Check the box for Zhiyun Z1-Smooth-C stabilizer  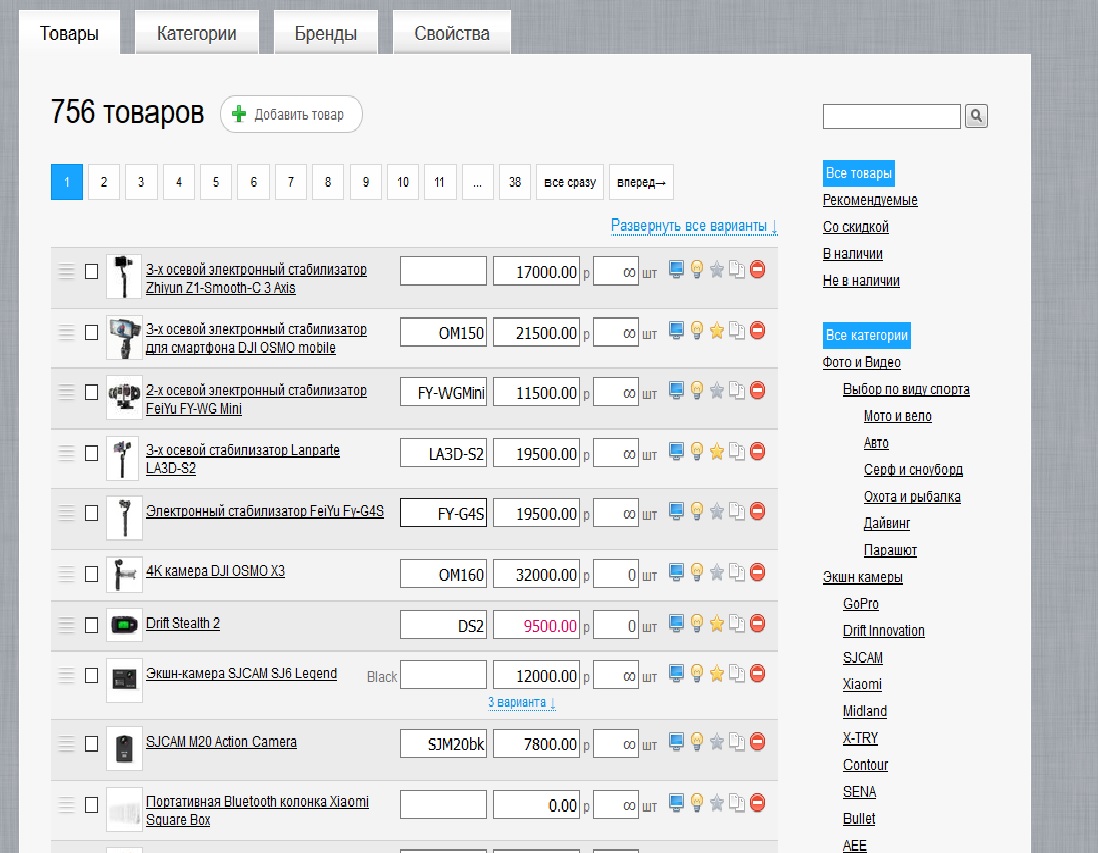coord(91,271)
